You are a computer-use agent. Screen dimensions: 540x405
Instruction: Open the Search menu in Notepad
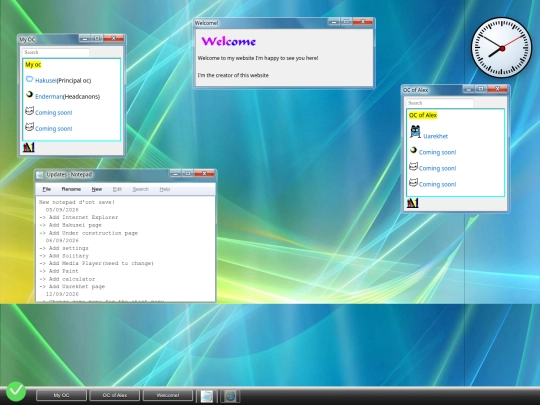[x=141, y=189]
